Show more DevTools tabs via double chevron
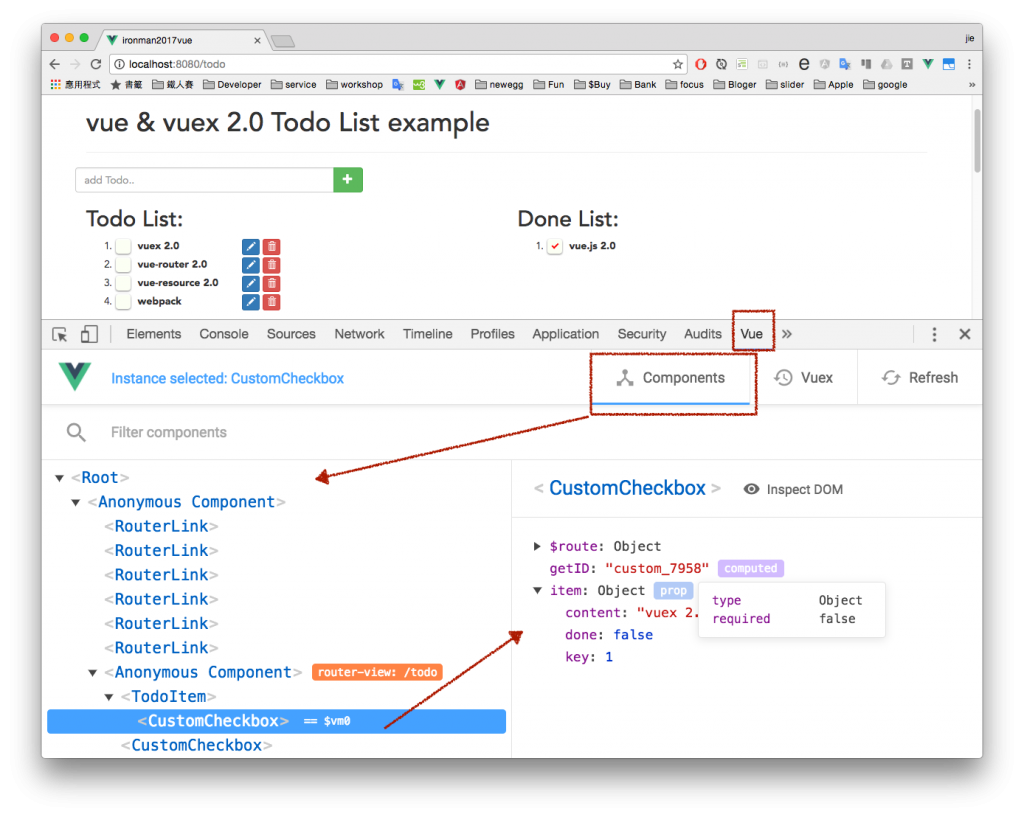1024x817 pixels. 787,334
